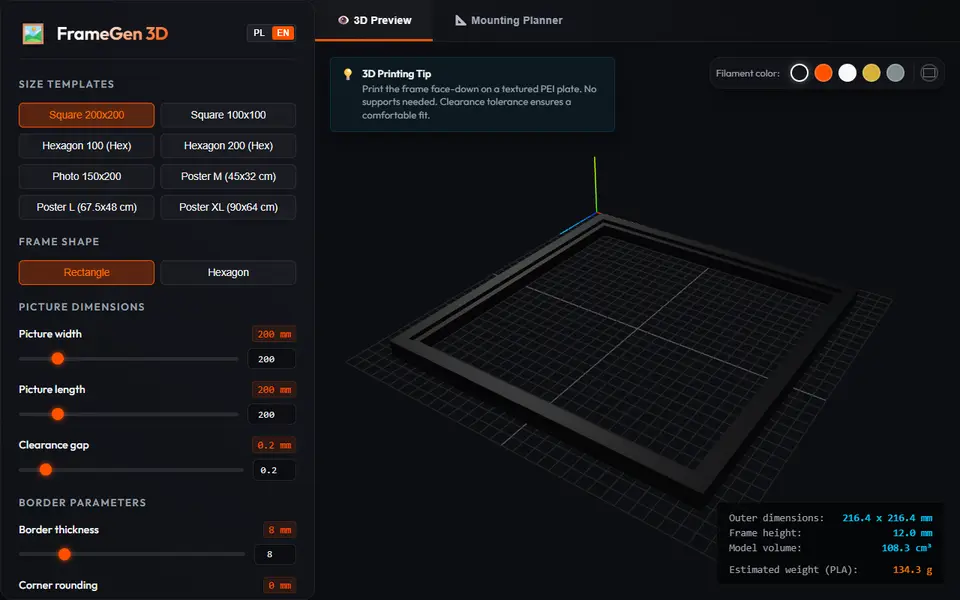Click the Clearance gap 0.2 mm badge
Image resolution: width=960 pixels, height=600 pixels.
coord(274,445)
